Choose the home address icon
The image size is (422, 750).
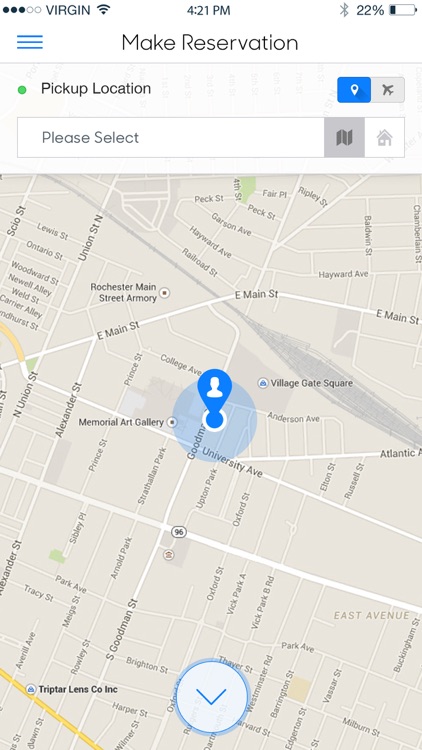384,138
